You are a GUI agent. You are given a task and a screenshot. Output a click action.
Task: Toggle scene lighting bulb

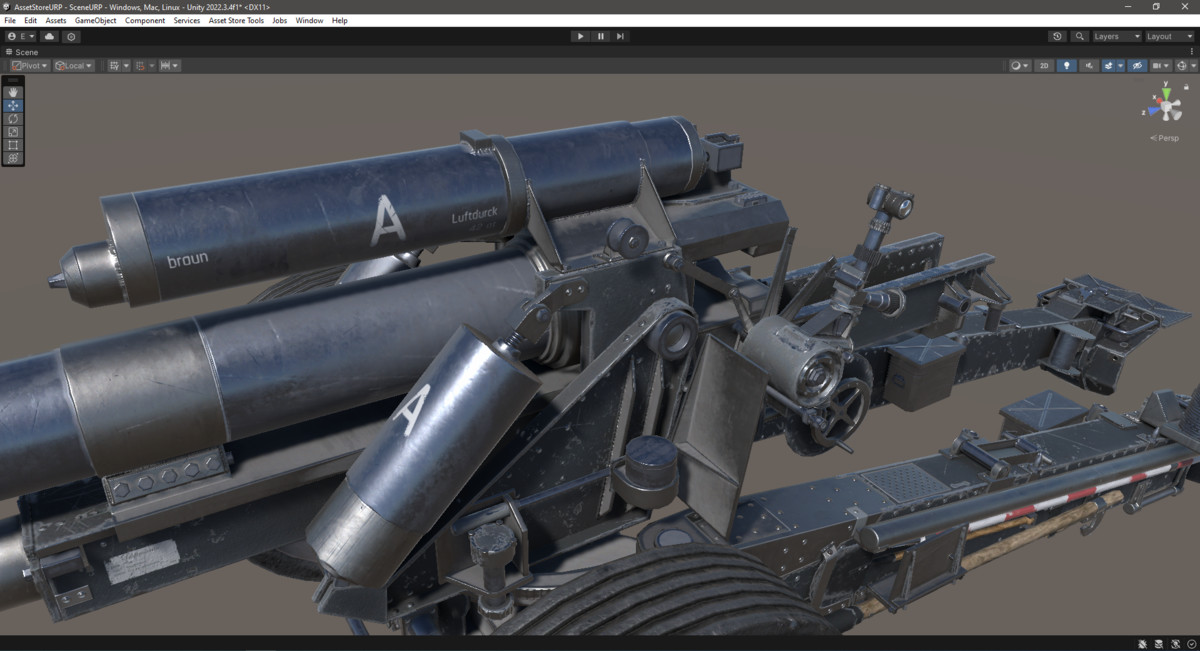1067,66
